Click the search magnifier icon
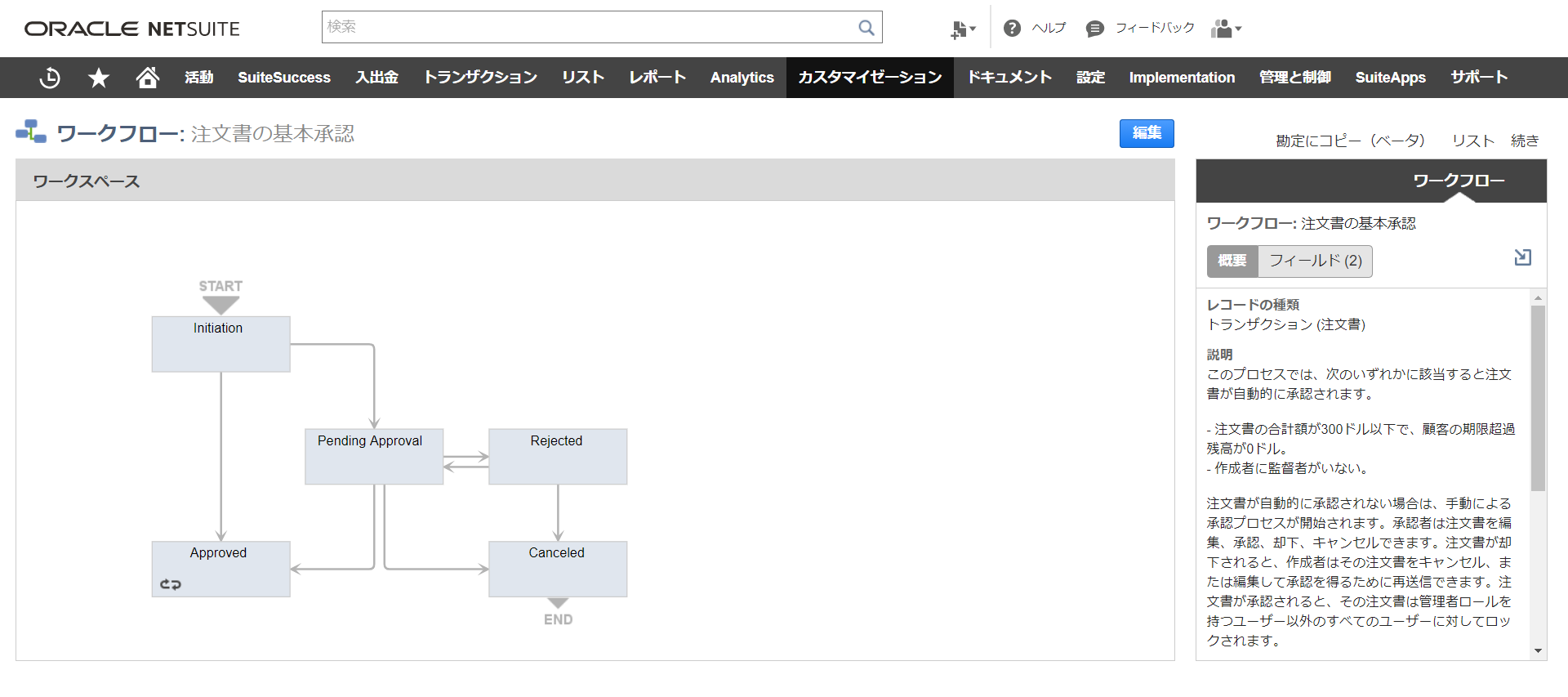The width and height of the screenshot is (1568, 697). pos(866,28)
